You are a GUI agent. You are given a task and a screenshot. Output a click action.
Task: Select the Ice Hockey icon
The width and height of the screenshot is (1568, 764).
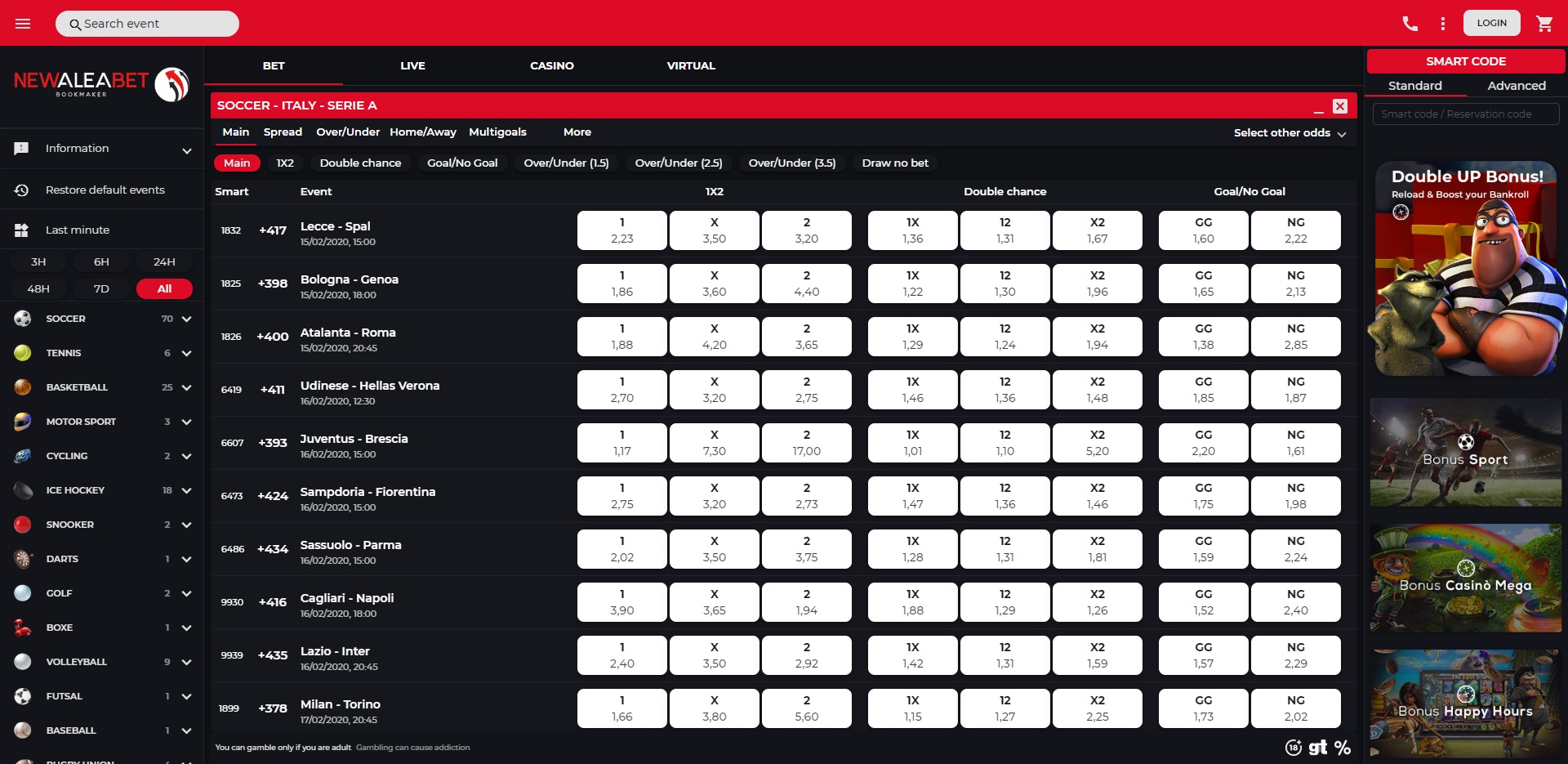(x=23, y=490)
